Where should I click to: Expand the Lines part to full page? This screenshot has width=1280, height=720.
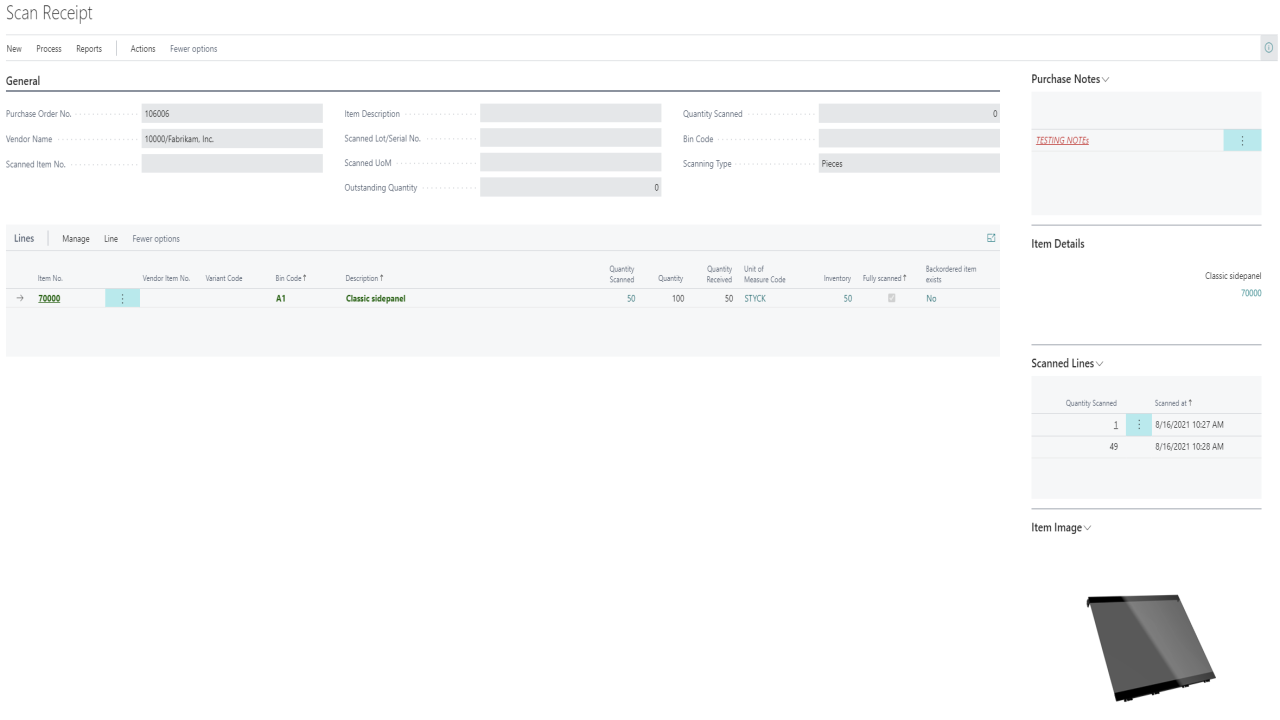tap(991, 238)
